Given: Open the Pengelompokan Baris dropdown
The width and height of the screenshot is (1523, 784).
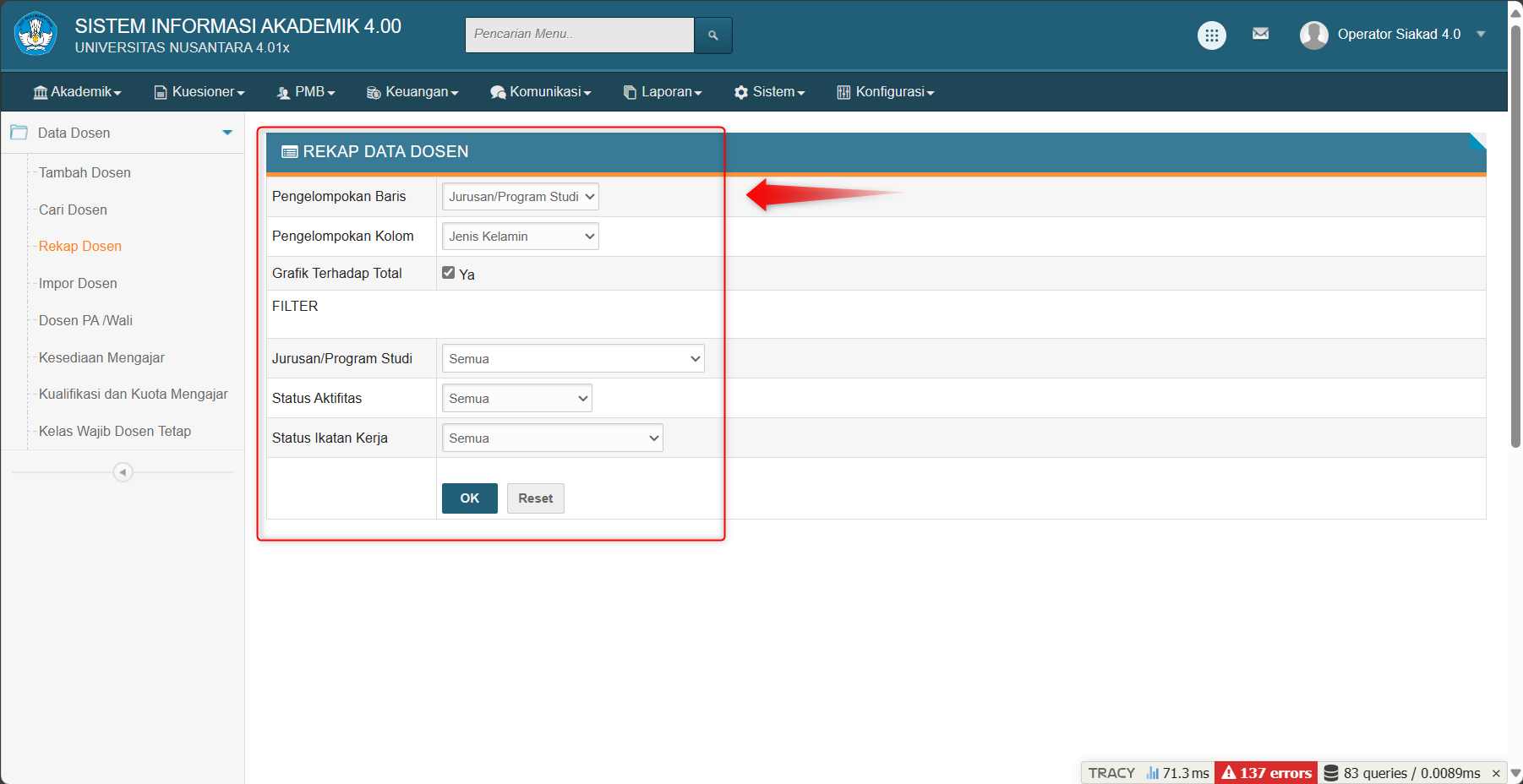Looking at the screenshot, I should coord(520,197).
